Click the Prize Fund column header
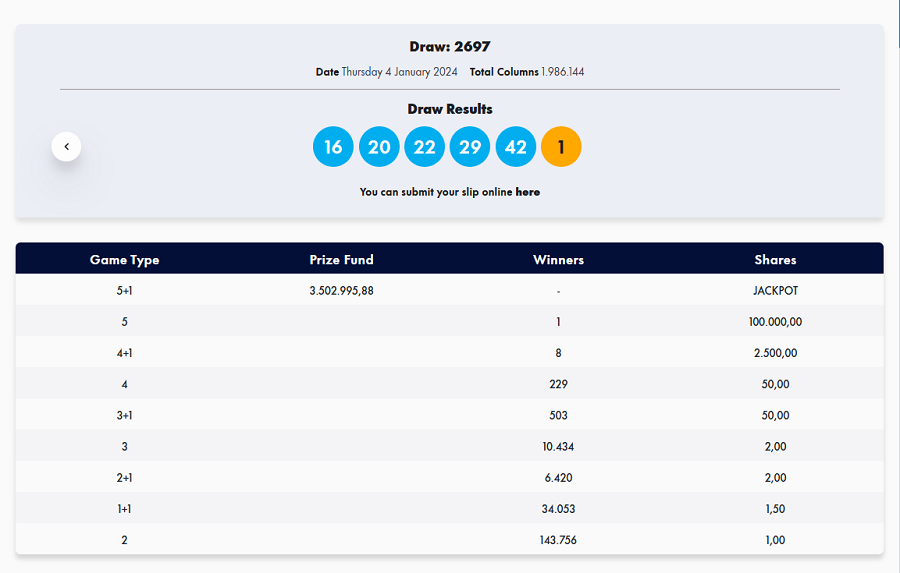This screenshot has height=573, width=900. pyautogui.click(x=342, y=260)
